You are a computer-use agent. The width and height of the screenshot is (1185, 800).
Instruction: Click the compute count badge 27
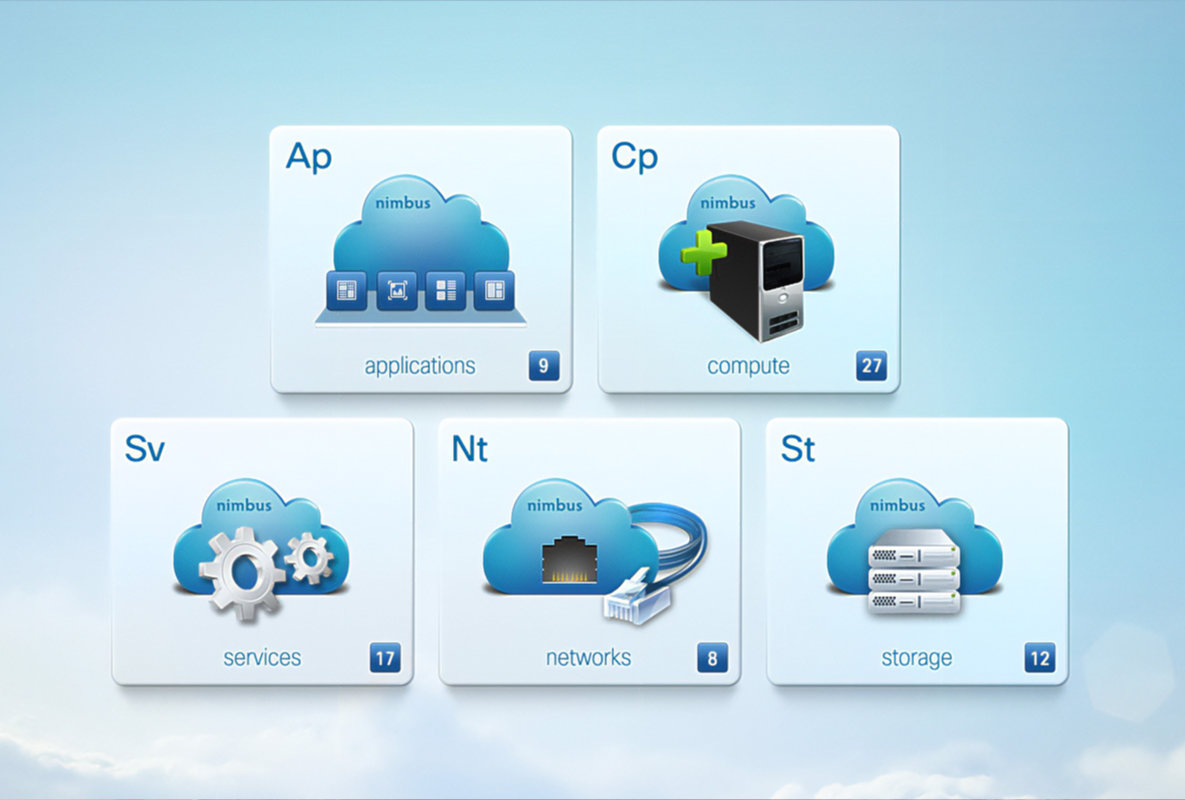[x=871, y=366]
